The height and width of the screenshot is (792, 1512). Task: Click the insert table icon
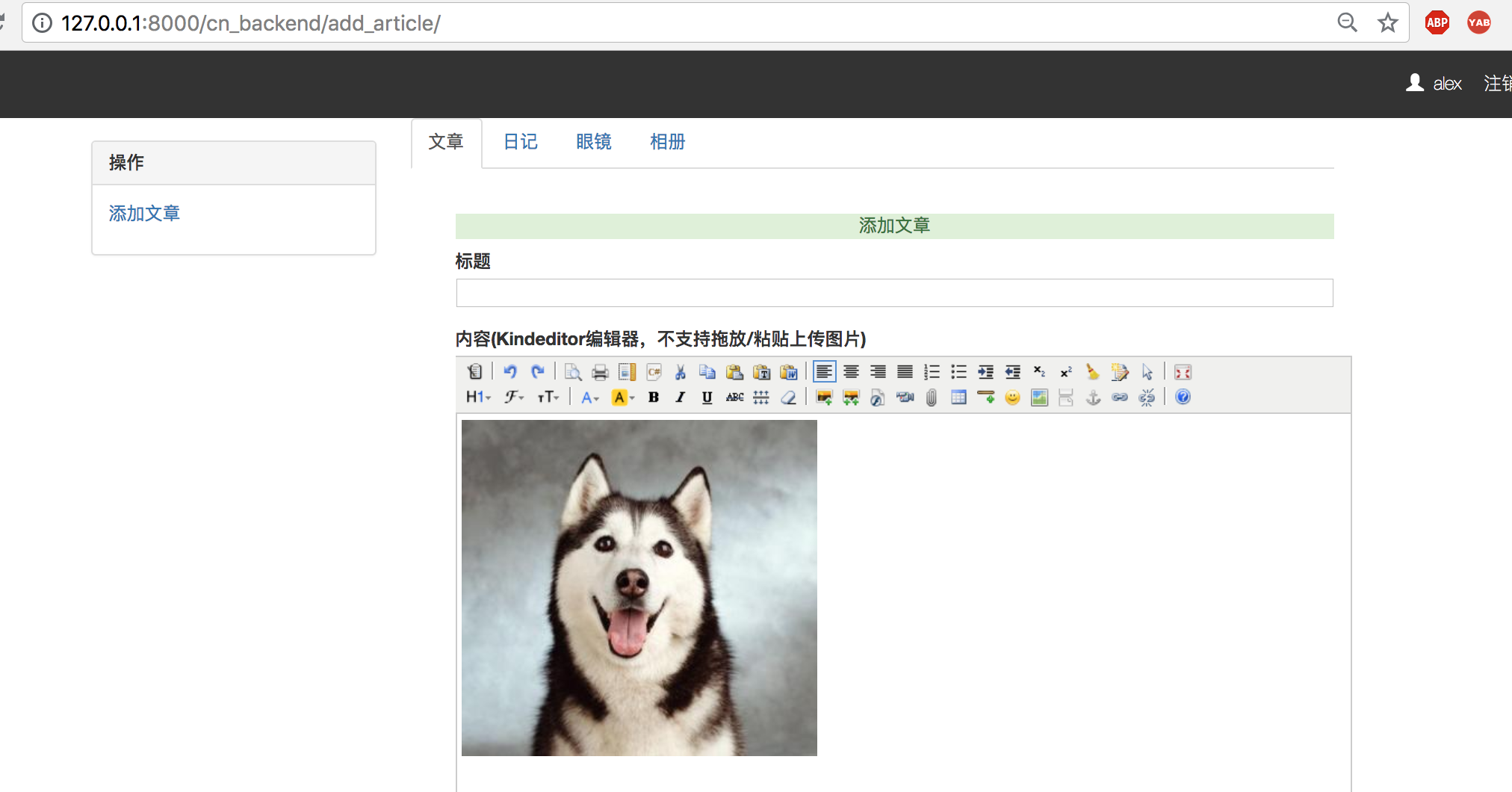[x=958, y=397]
